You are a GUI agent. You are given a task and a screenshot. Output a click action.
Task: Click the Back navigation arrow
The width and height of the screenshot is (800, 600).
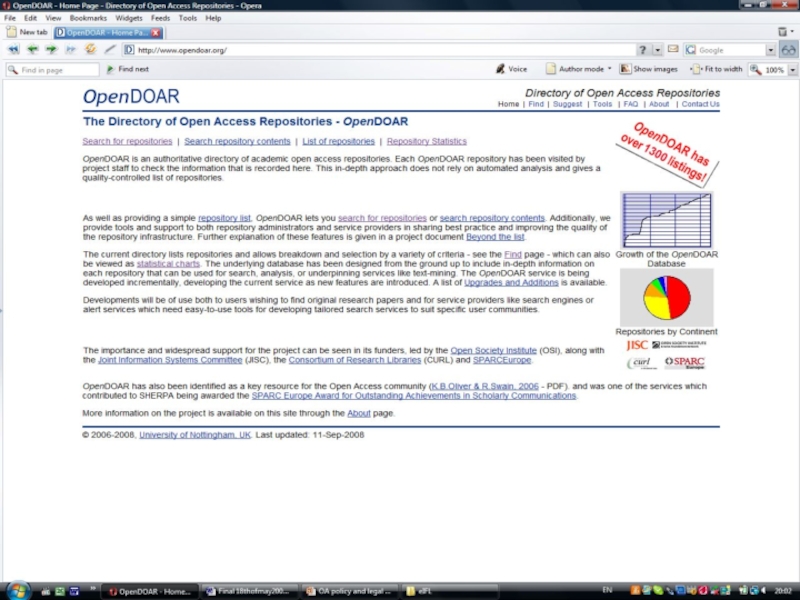[x=32, y=49]
